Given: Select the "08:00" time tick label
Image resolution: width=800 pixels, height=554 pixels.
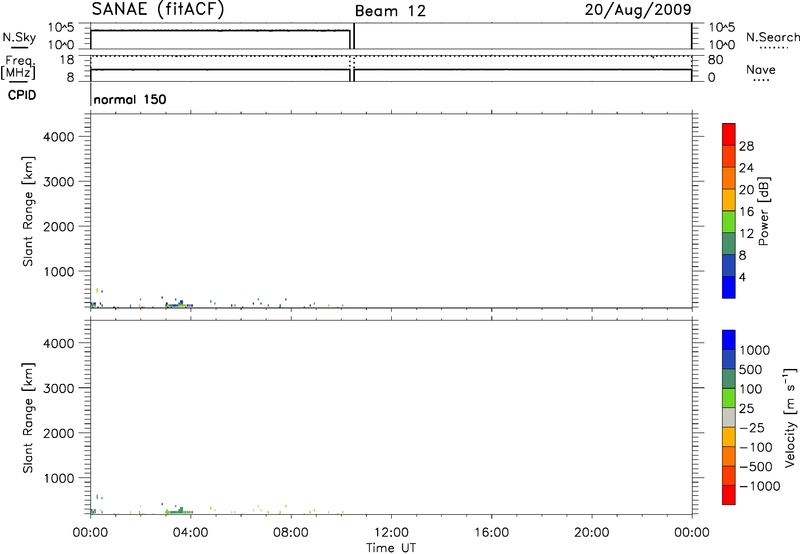Looking at the screenshot, I should (x=291, y=533).
